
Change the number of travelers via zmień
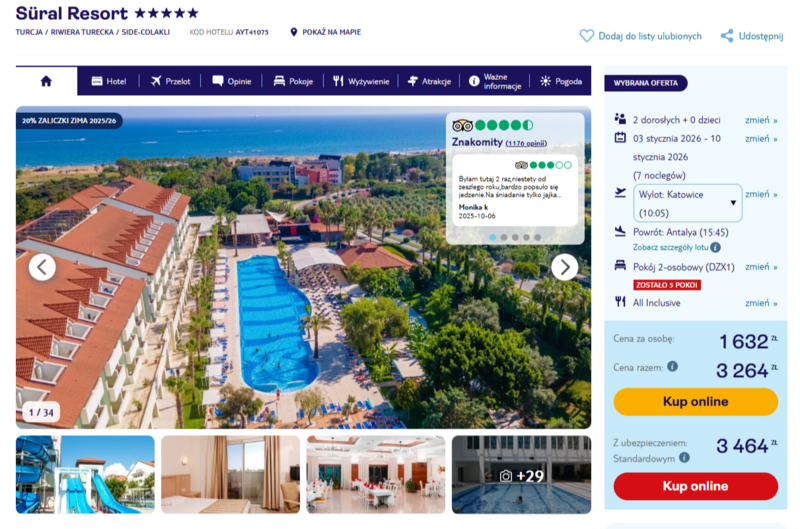(760, 120)
